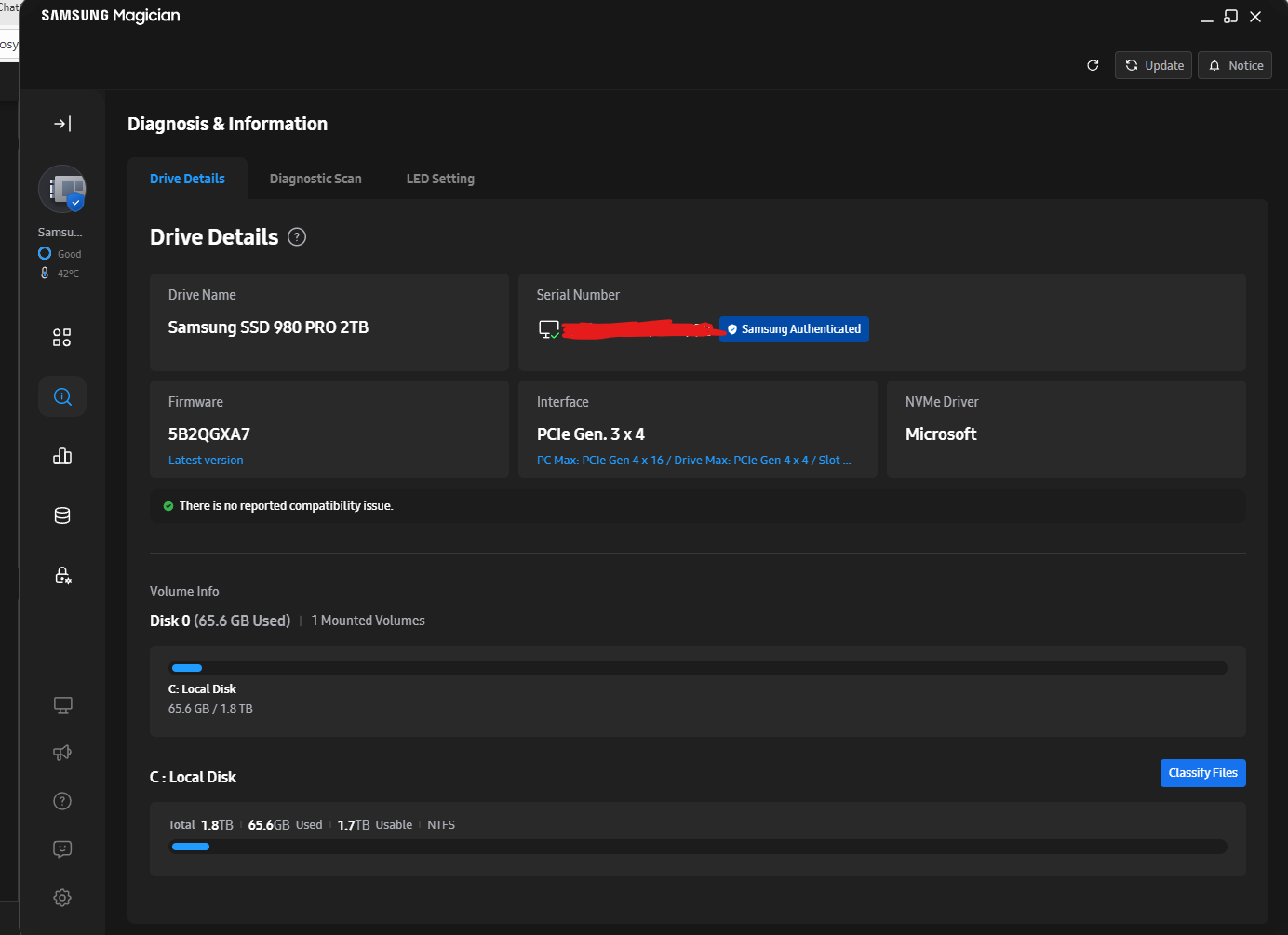This screenshot has height=935, width=1288.
Task: Open the megaphone announcements icon
Action: [62, 753]
